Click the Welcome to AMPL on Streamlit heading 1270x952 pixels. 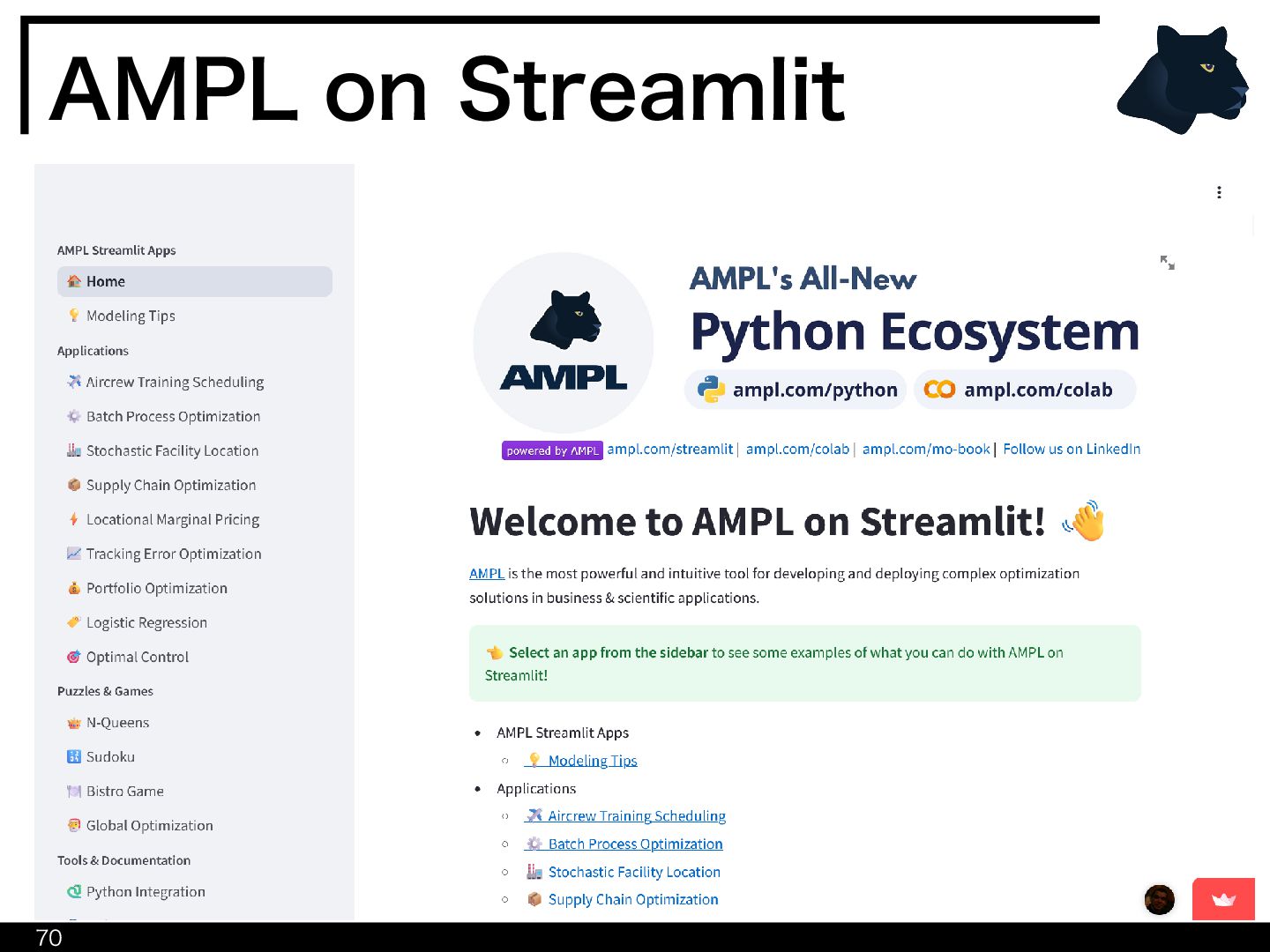pos(758,521)
